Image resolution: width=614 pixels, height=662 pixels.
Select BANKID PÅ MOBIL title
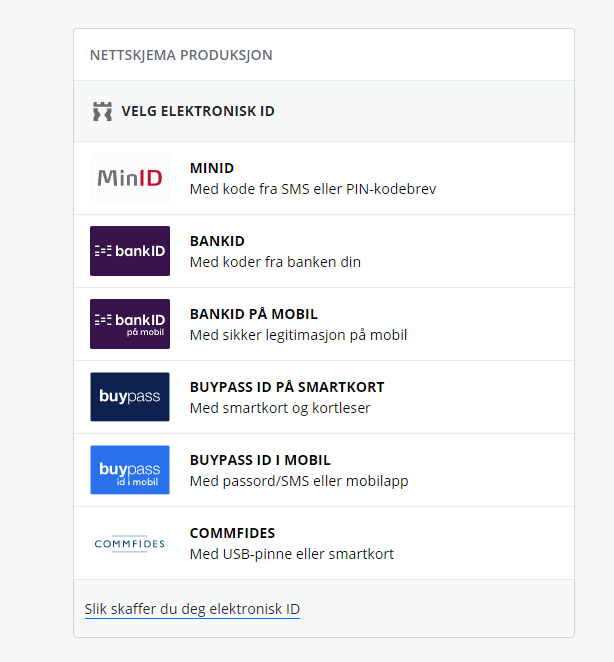(253, 314)
